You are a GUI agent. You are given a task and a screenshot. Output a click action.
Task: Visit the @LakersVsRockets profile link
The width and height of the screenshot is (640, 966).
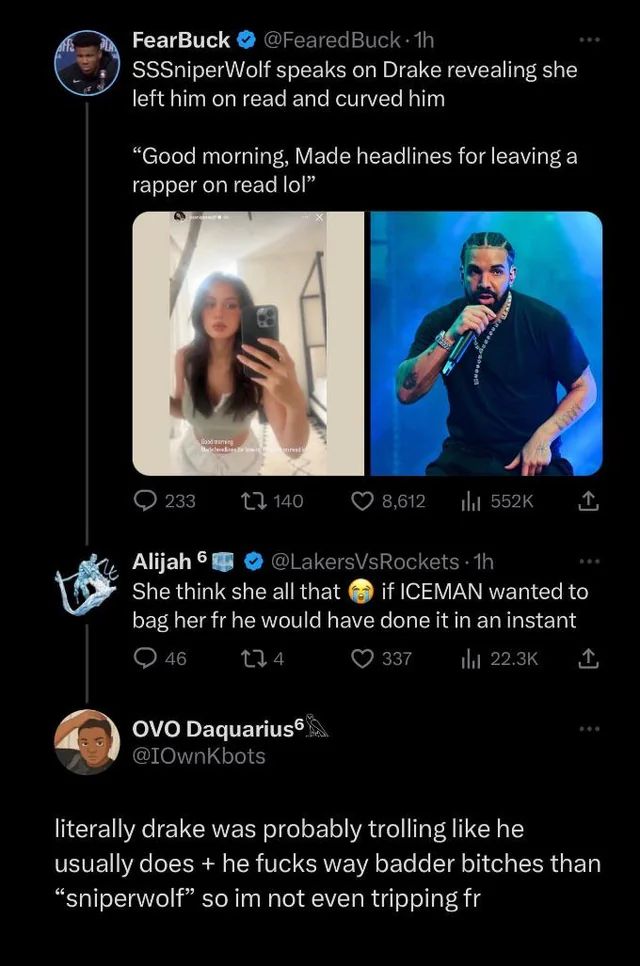tap(364, 561)
